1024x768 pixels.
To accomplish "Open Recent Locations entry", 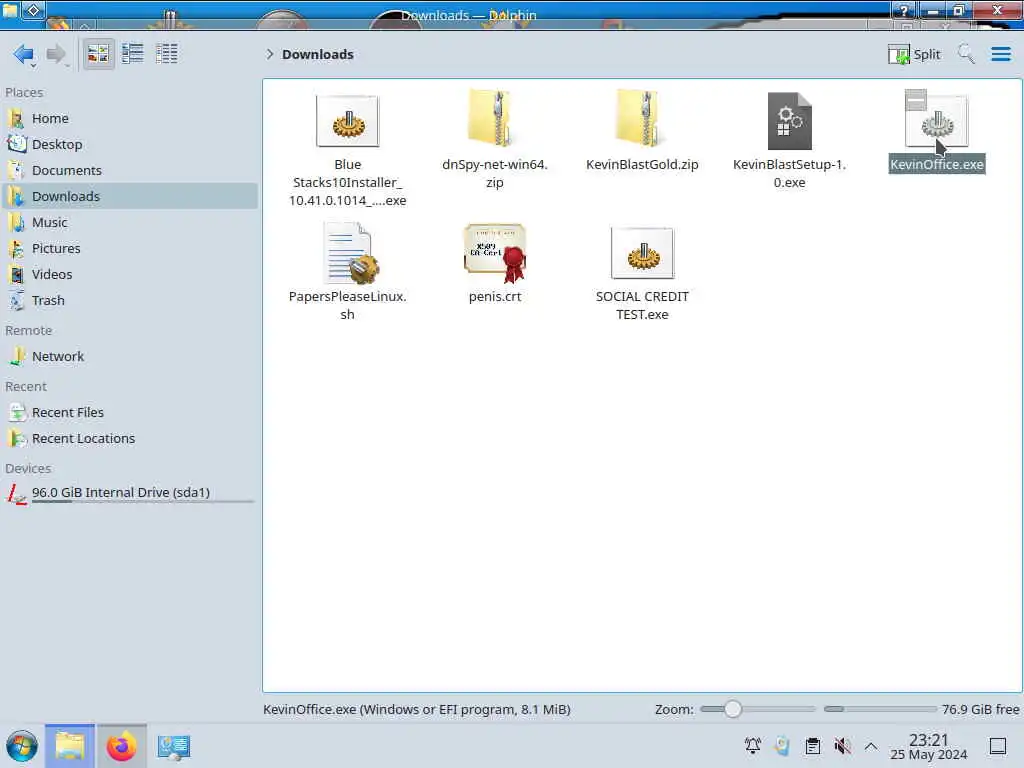I will point(129,439).
